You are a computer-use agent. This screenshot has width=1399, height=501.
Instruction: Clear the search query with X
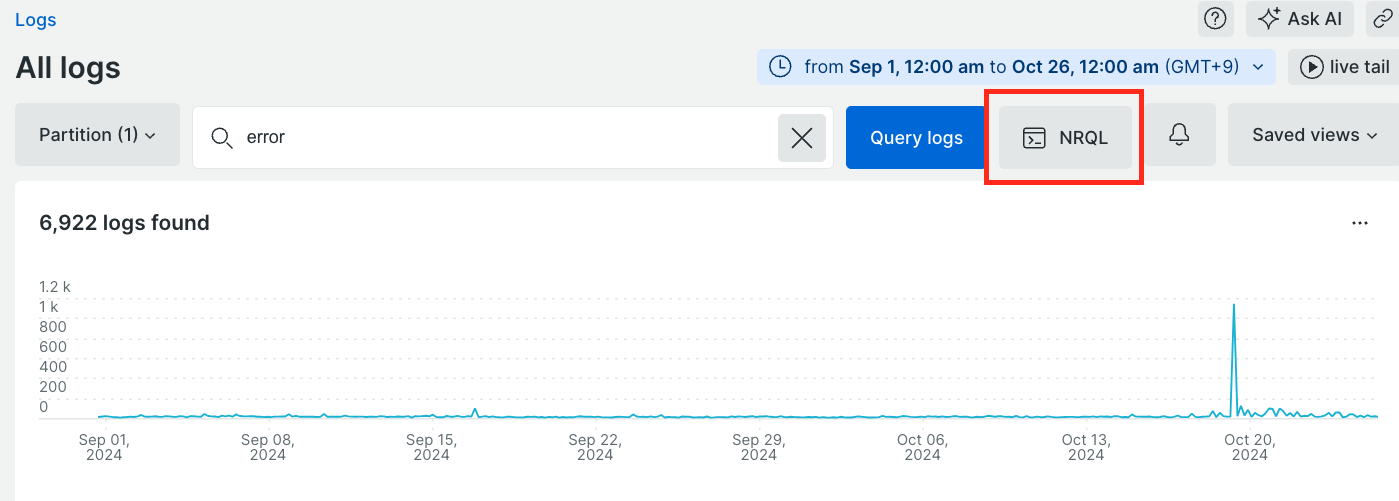(802, 138)
